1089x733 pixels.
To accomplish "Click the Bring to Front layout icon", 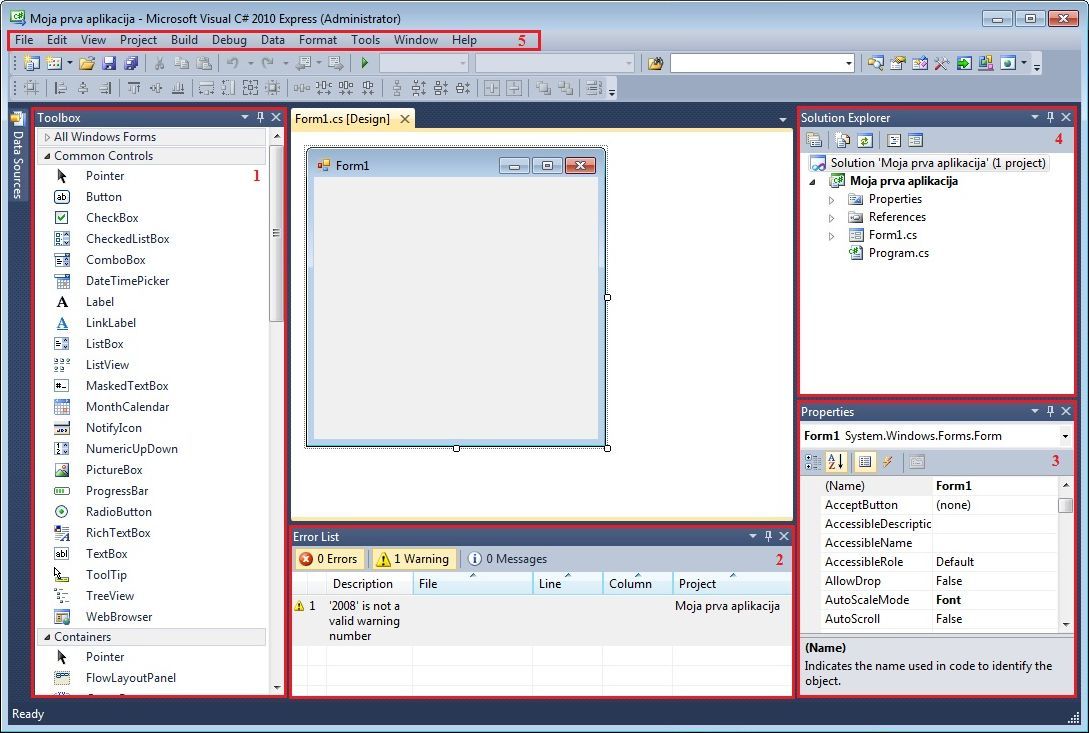I will coord(543,88).
